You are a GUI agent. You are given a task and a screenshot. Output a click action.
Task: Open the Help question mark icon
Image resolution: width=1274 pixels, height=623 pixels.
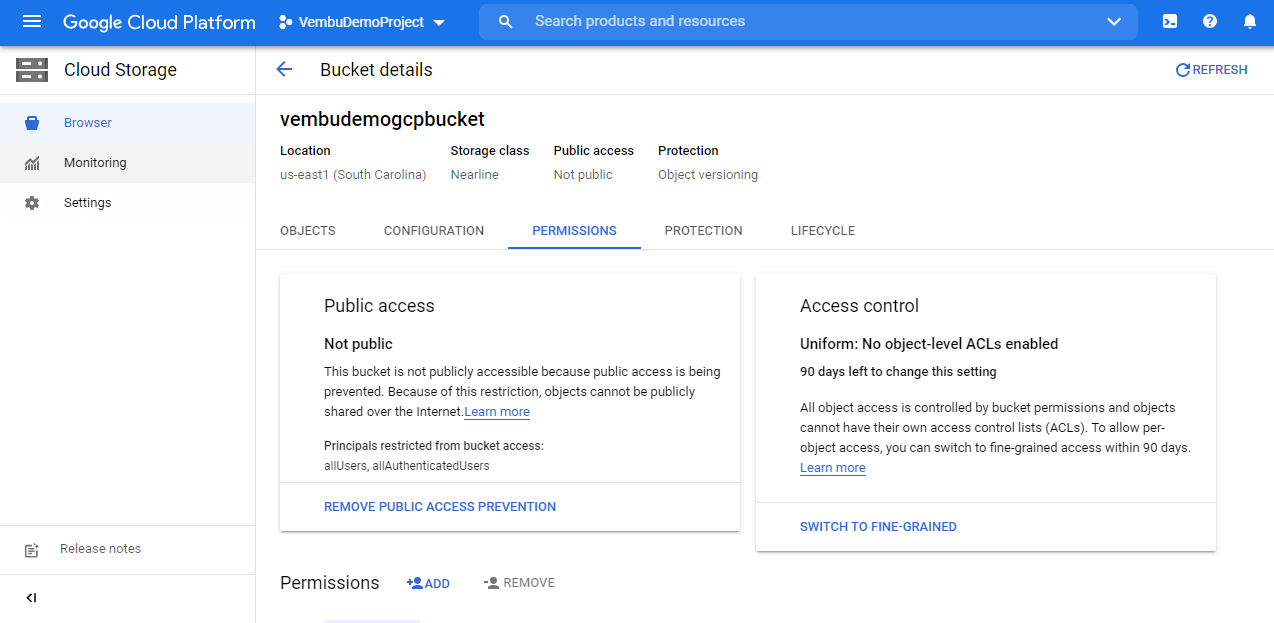(1210, 21)
